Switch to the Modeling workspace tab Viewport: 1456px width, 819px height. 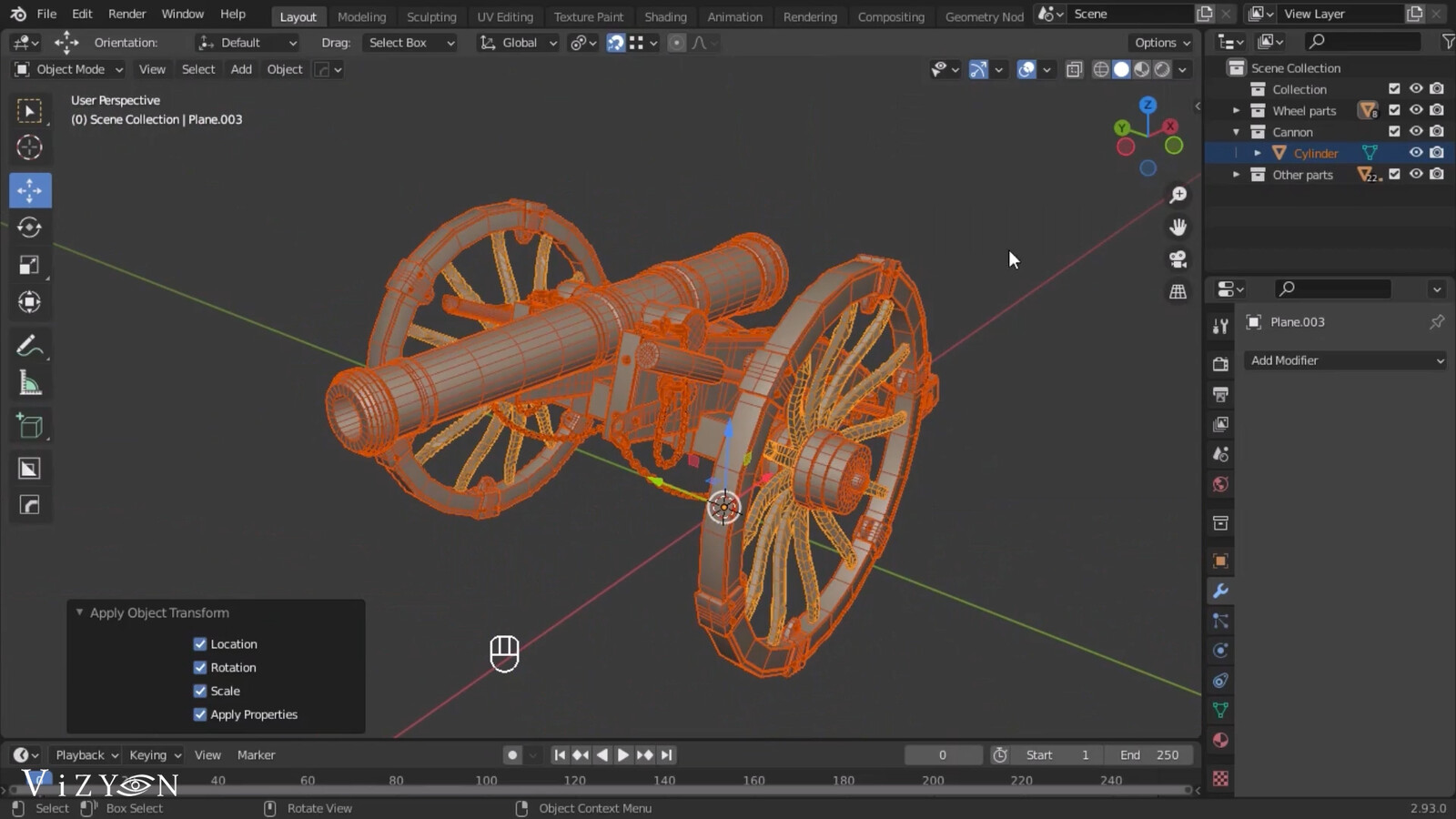click(x=361, y=16)
